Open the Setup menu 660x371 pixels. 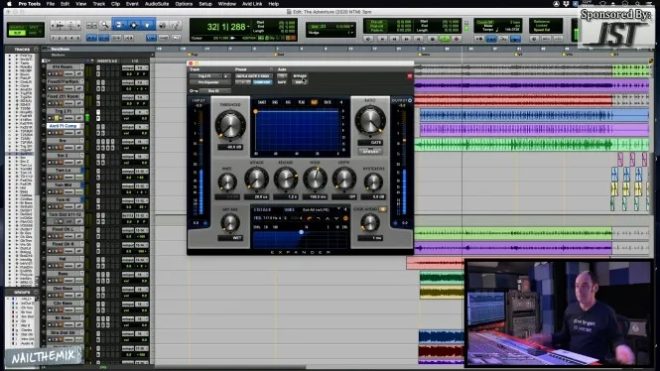coord(205,4)
